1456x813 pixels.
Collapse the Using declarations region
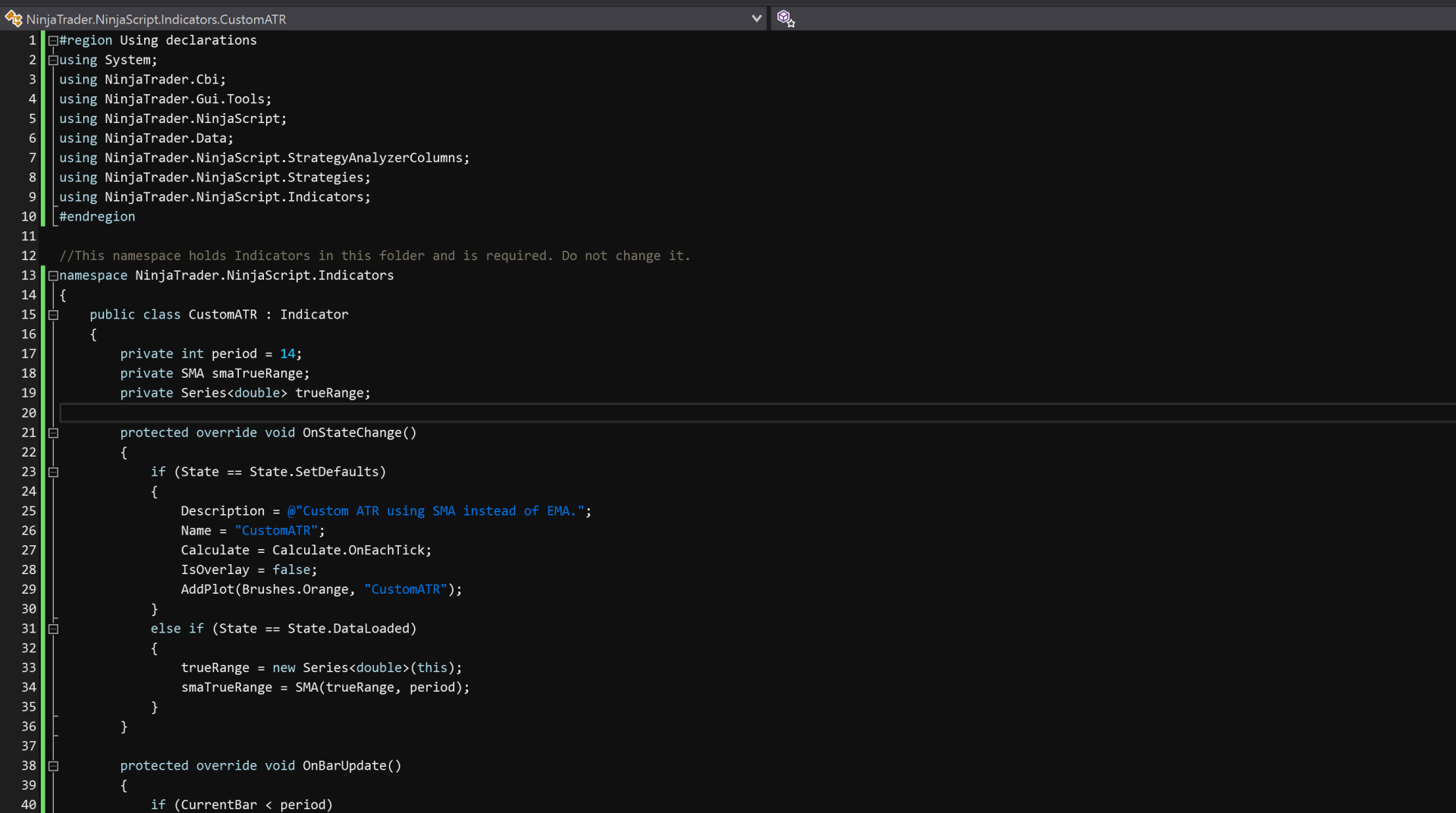[53, 41]
